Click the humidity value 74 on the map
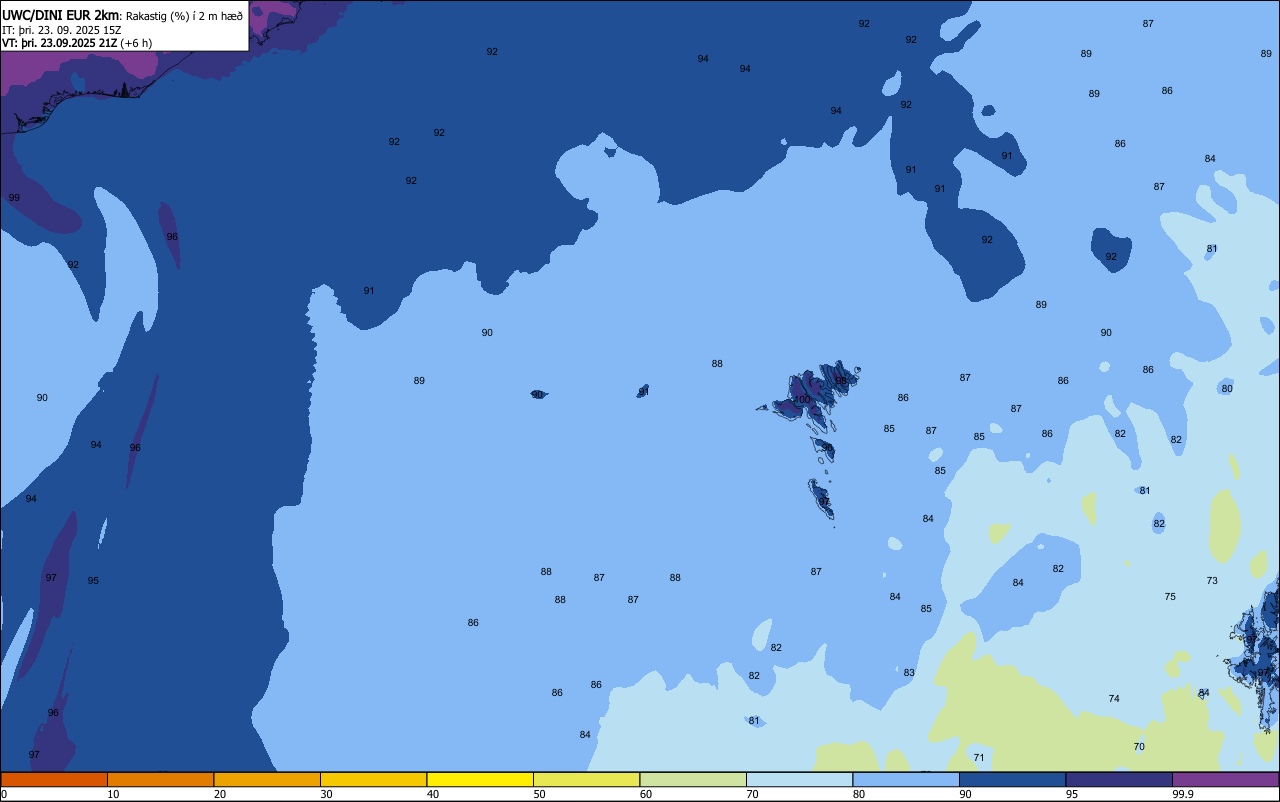Viewport: 1280px width, 802px height. coord(1114,699)
